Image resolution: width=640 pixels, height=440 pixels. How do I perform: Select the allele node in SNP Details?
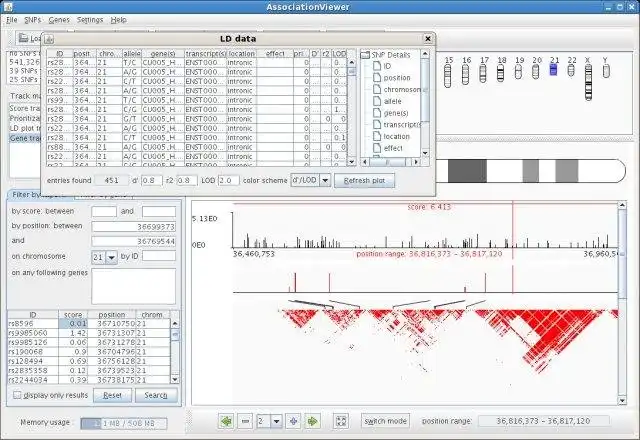pyautogui.click(x=387, y=101)
